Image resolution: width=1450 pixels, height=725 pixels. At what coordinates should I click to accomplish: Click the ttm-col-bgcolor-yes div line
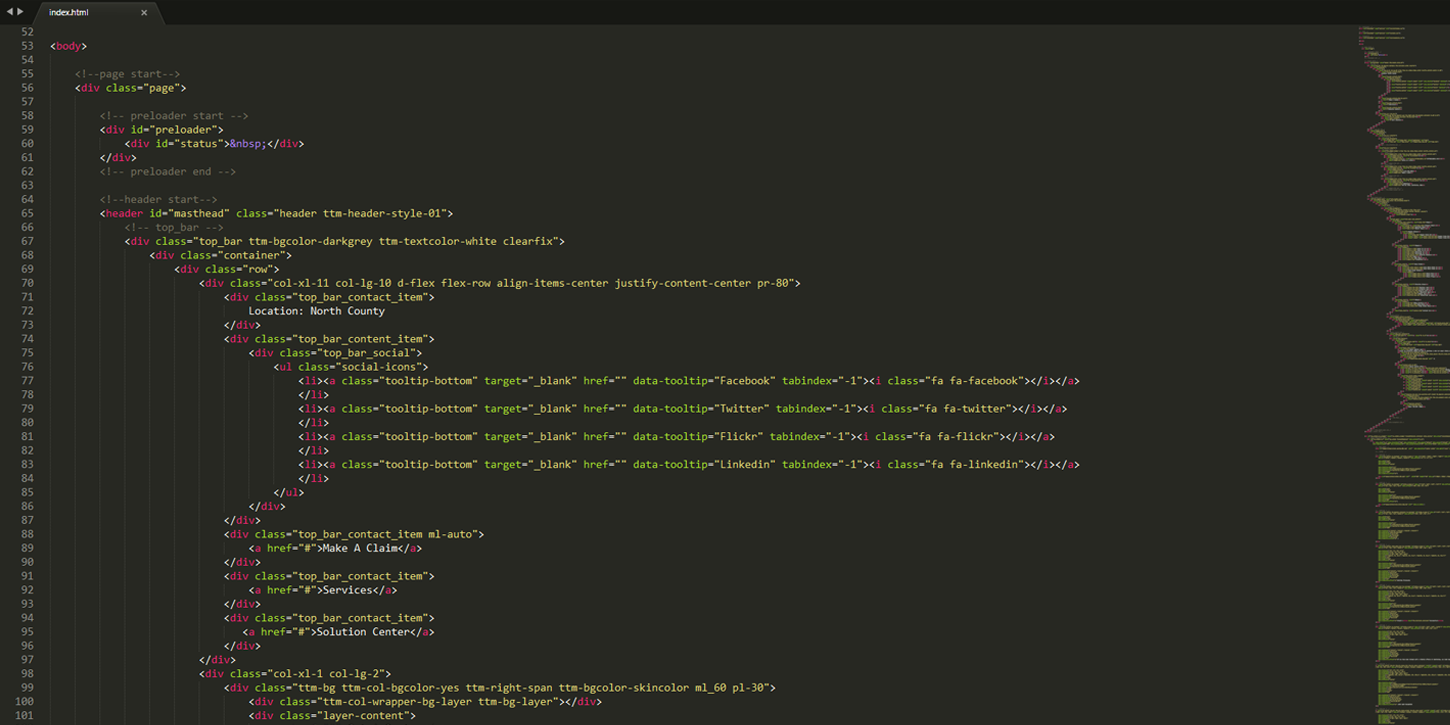(500, 690)
